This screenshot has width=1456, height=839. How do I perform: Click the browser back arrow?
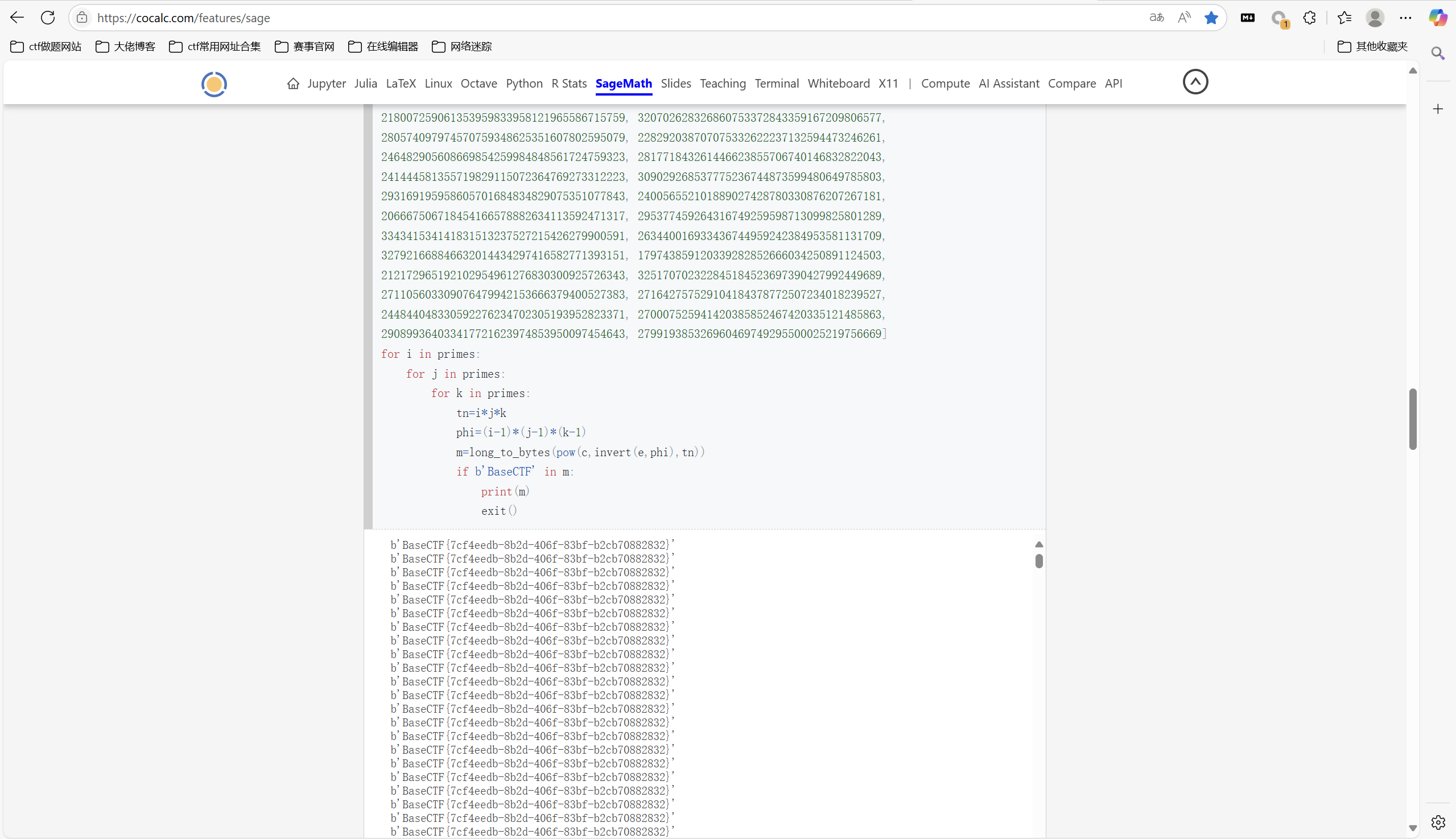coord(17,18)
